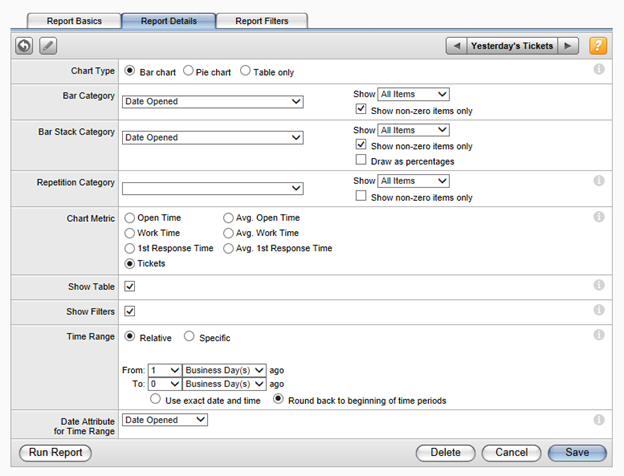Click info icon in Date Attribute row

(599, 420)
